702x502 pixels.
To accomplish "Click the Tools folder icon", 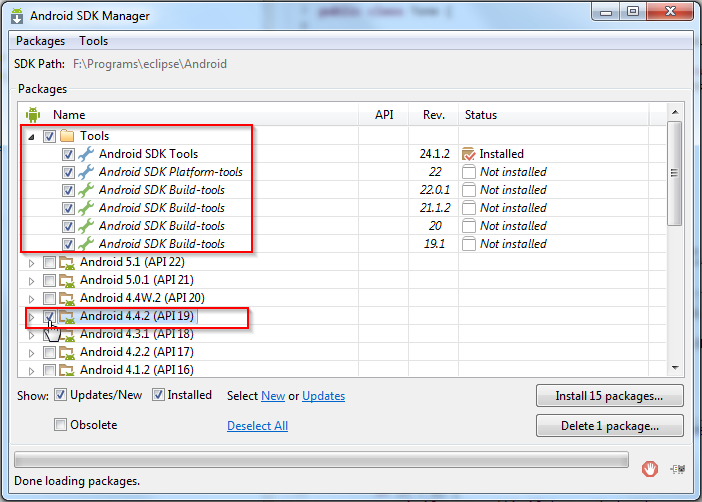I will click(67, 136).
